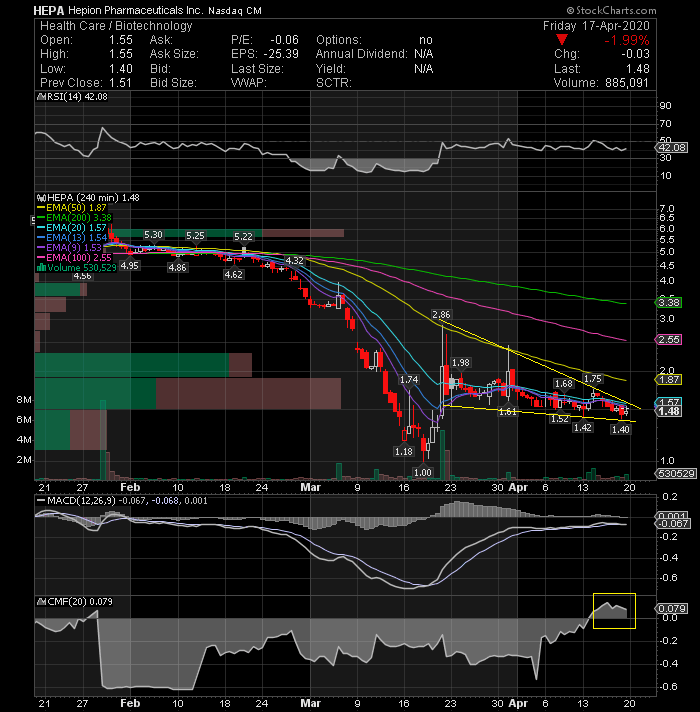Select the EMA(20) 1.57 legend entry
This screenshot has height=712, width=700.
click(72, 227)
